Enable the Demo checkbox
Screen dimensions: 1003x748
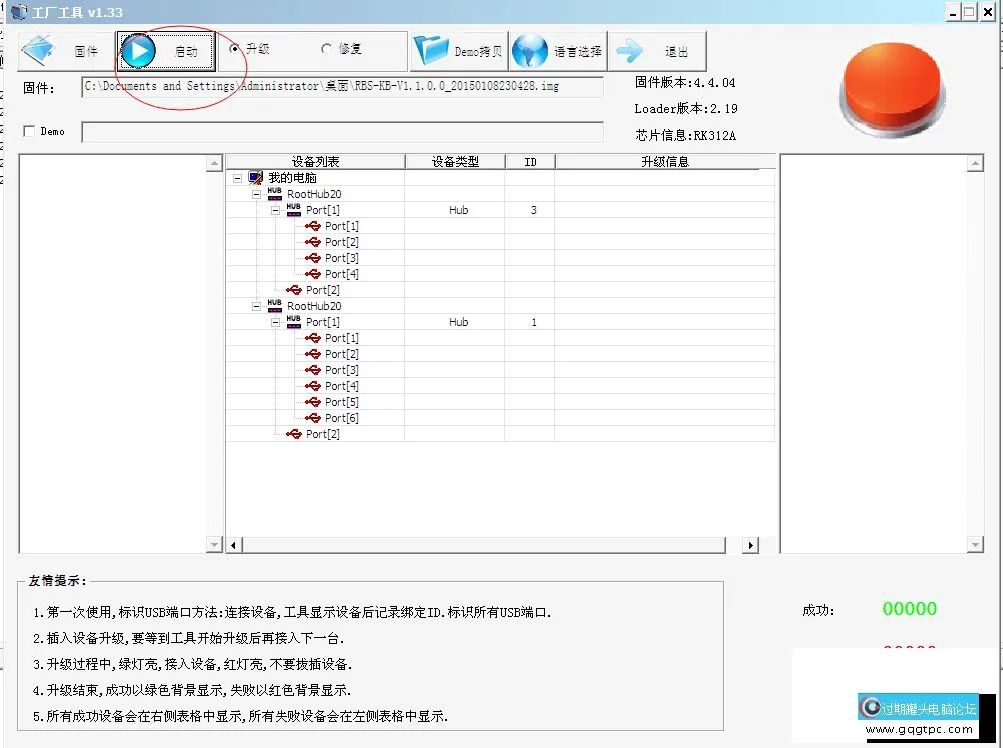tap(29, 130)
